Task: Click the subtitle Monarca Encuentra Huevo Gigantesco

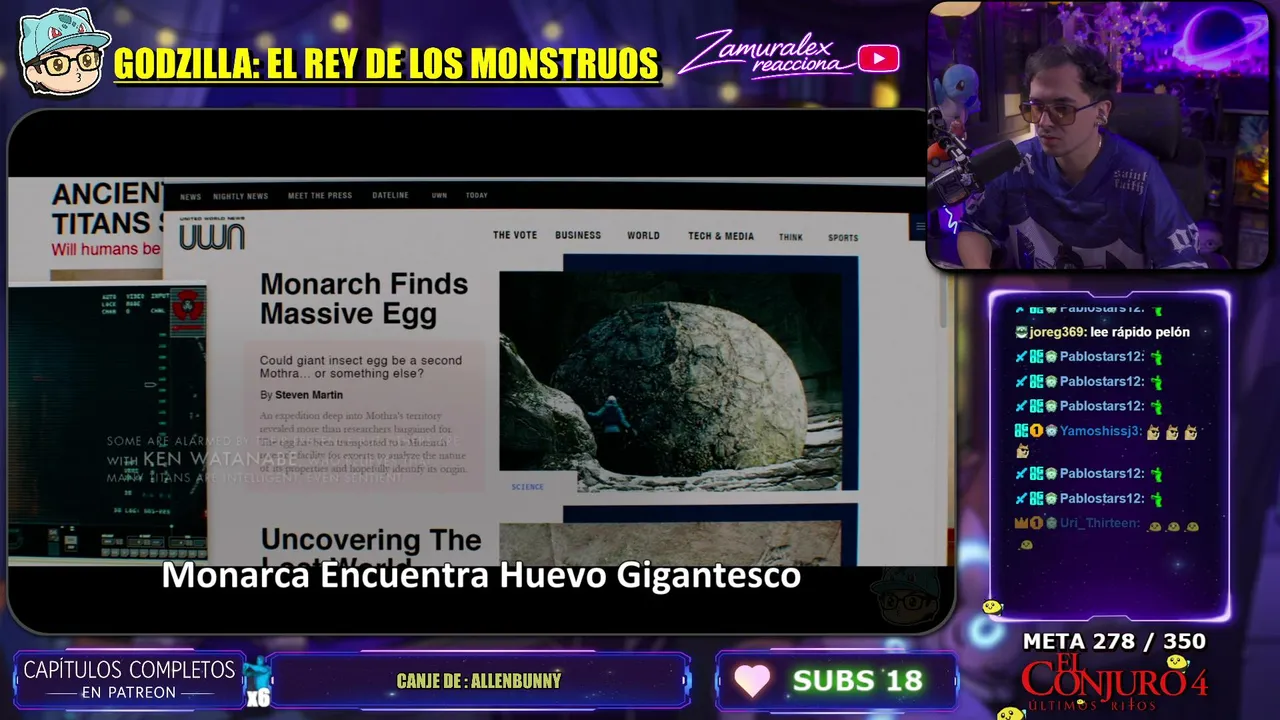Action: click(x=481, y=576)
